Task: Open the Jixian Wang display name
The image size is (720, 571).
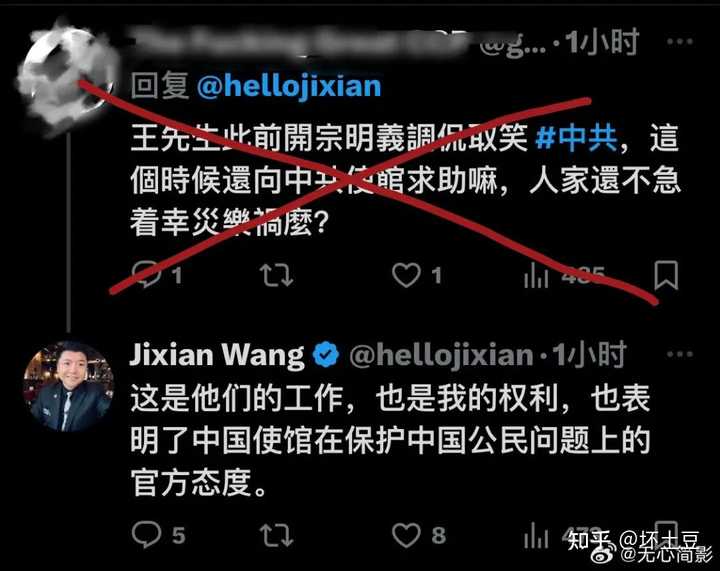Action: point(217,355)
